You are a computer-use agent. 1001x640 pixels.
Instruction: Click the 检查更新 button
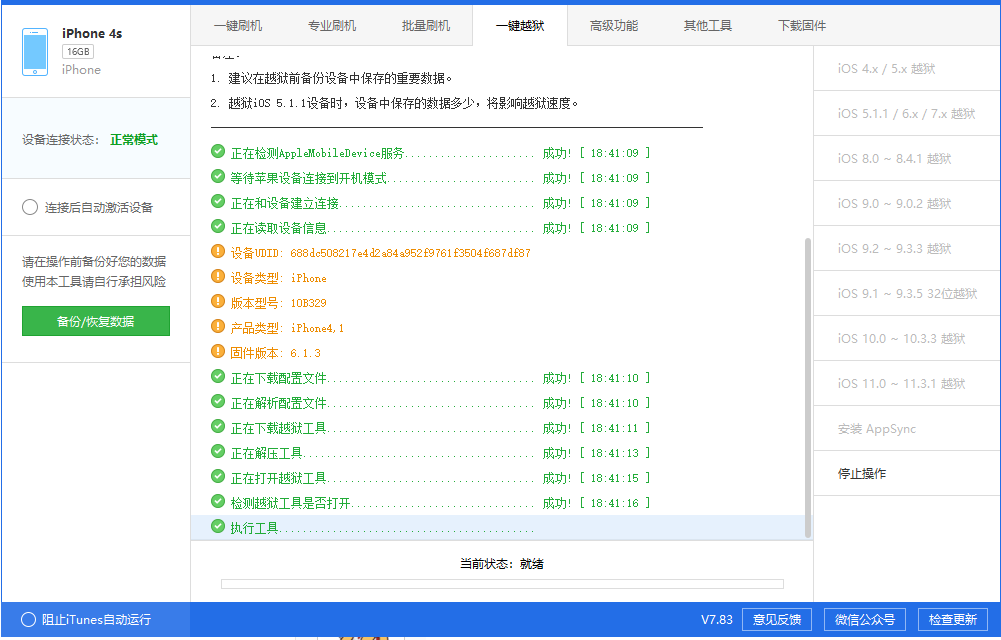(x=952, y=620)
